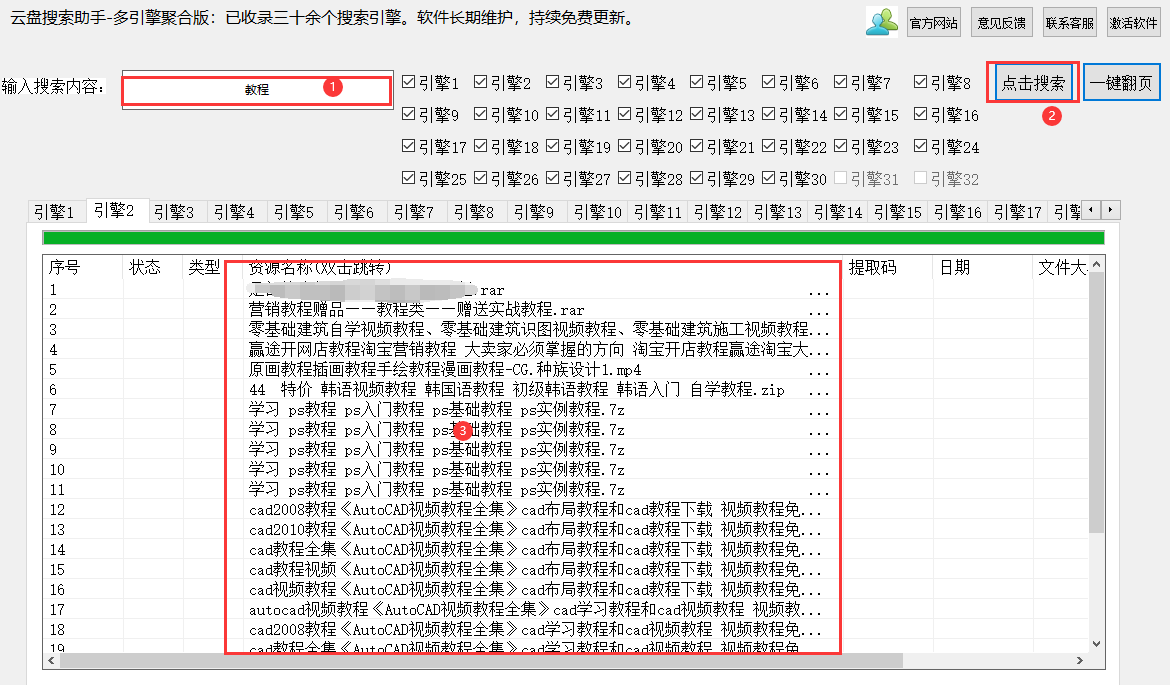Select the 引擎1 tab
This screenshot has height=685, width=1170.
pyautogui.click(x=54, y=212)
